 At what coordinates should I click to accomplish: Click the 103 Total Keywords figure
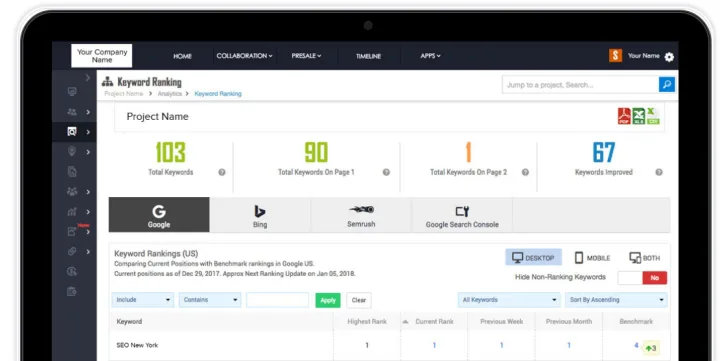tap(170, 152)
